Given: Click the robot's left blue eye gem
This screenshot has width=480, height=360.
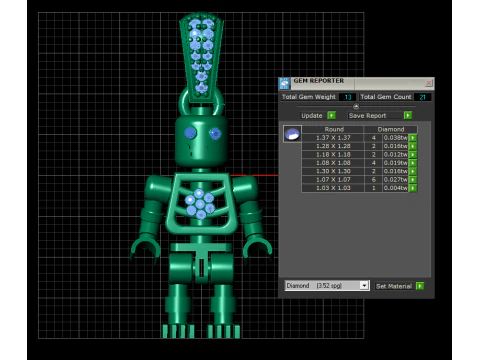Looking at the screenshot, I should 190,133.
